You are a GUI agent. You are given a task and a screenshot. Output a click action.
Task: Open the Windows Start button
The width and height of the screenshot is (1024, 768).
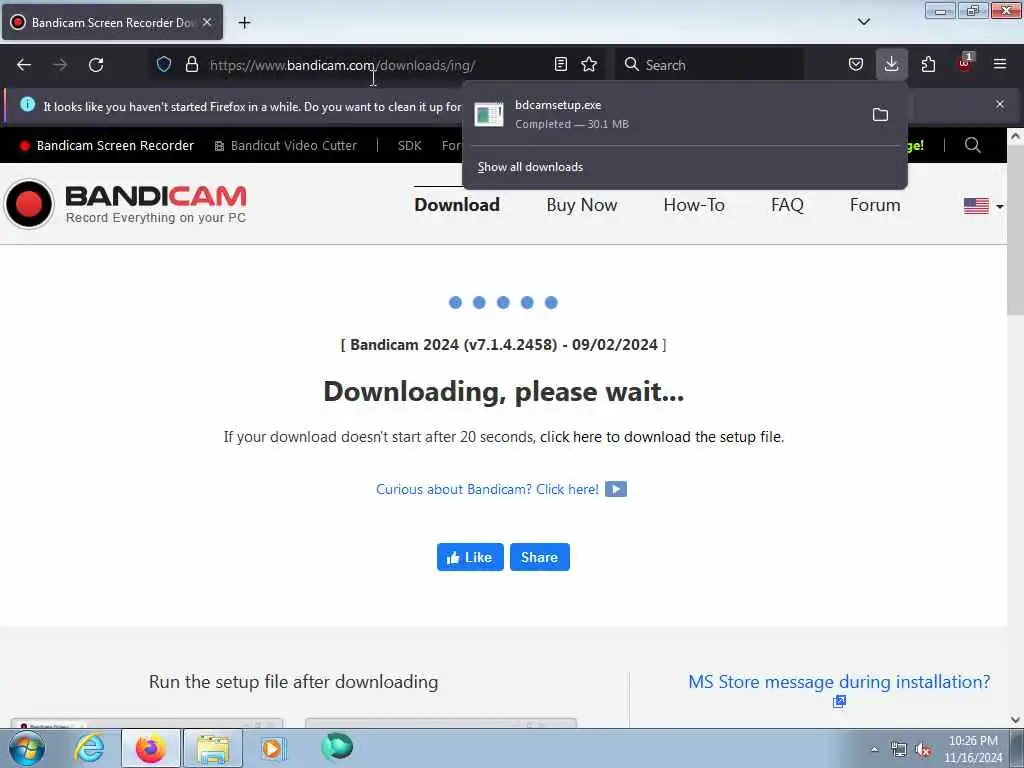tap(27, 748)
